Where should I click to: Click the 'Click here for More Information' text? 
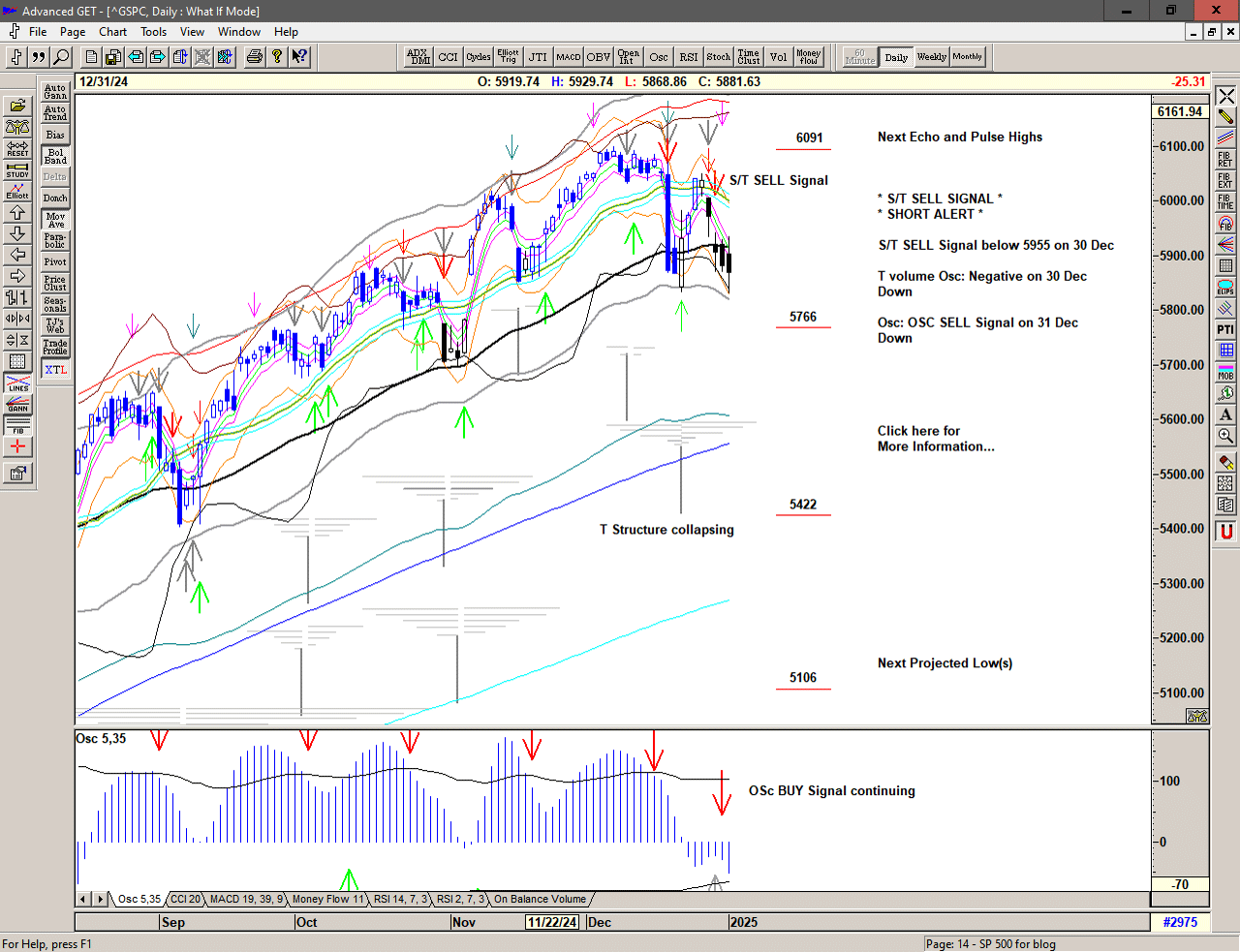point(935,439)
